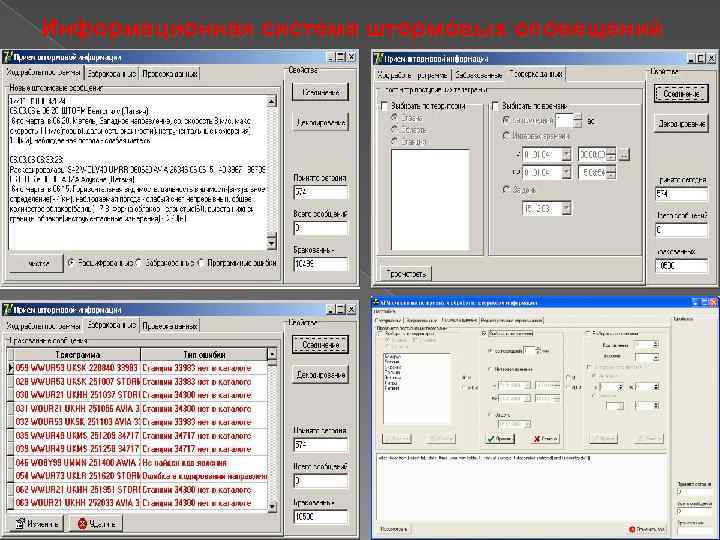Select row 028 WWUR53 UKSK 251007
This screenshot has width=720, height=540.
point(141,382)
